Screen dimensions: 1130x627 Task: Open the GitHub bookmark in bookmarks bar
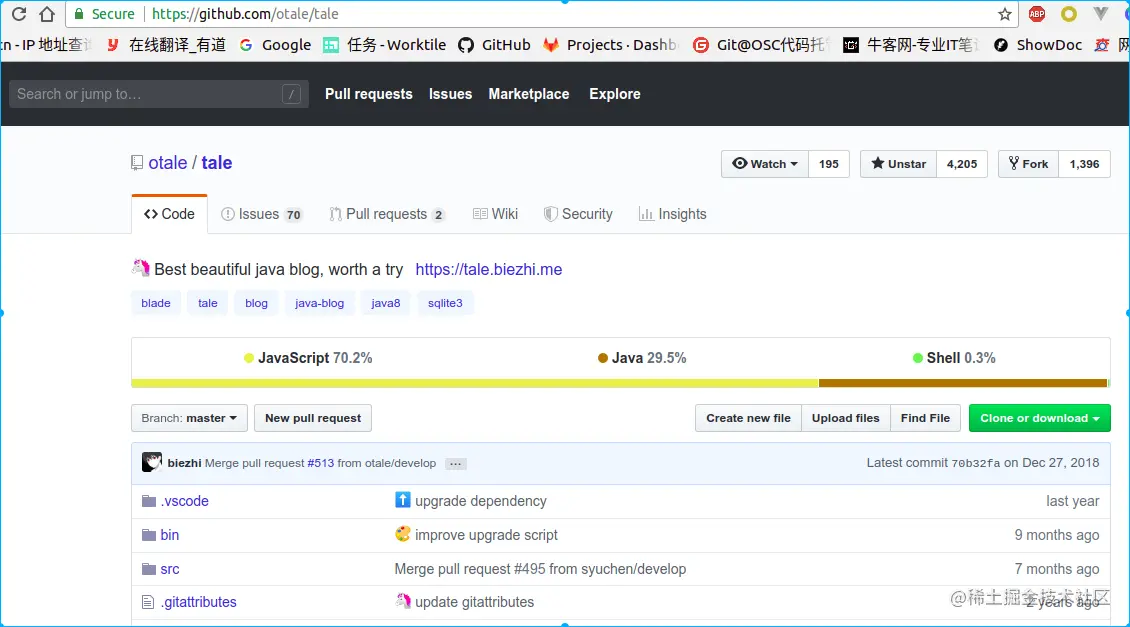tap(494, 45)
